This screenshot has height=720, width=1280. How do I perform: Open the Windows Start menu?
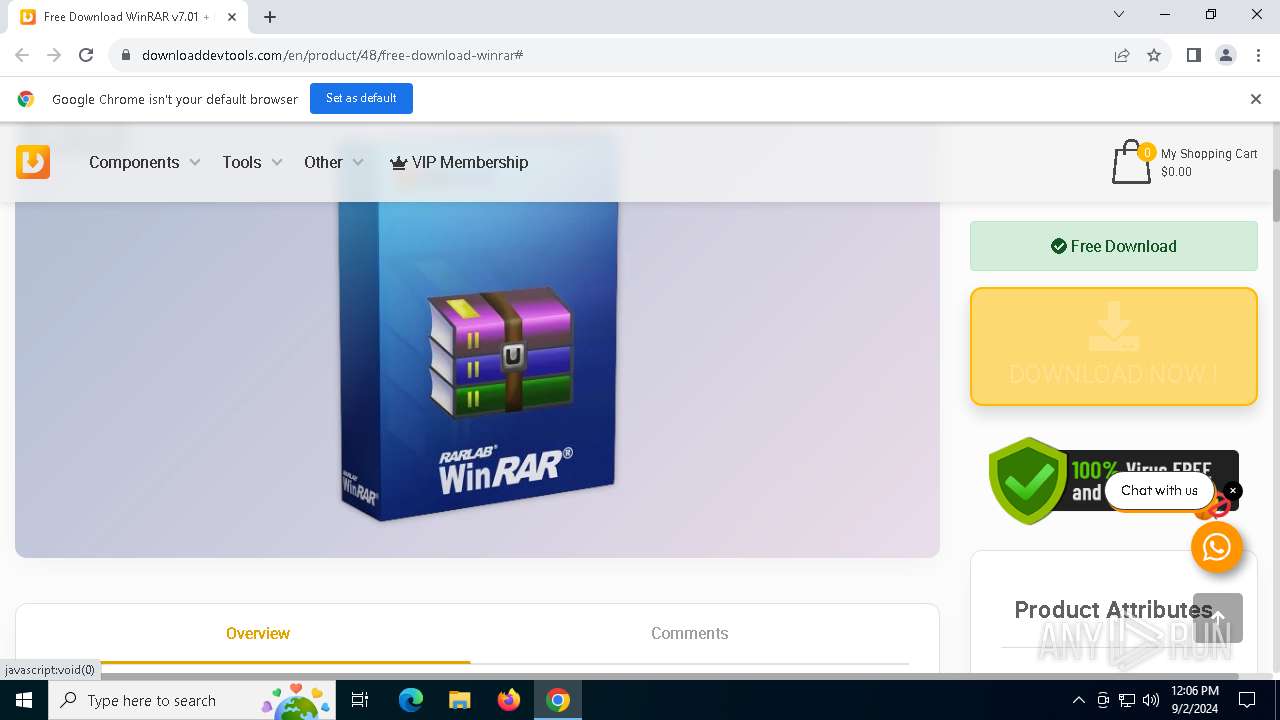click(x=24, y=700)
